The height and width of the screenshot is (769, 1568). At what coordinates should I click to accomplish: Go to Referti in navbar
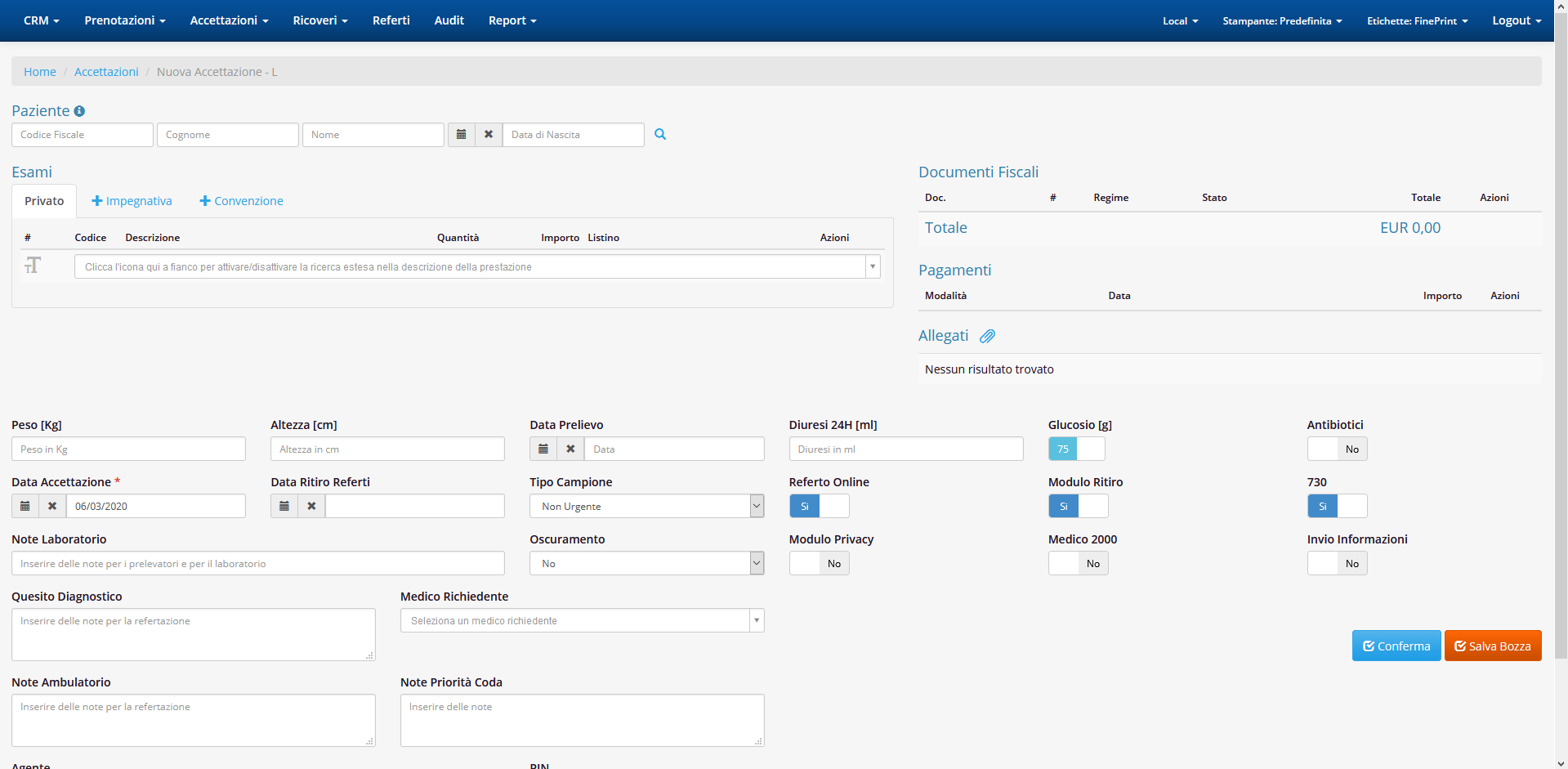[391, 20]
